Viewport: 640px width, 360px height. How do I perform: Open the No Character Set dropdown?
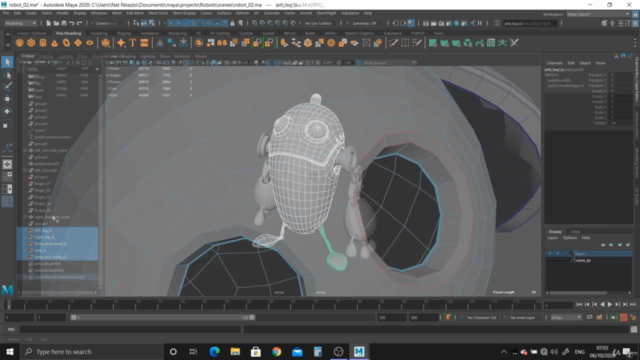click(482, 317)
